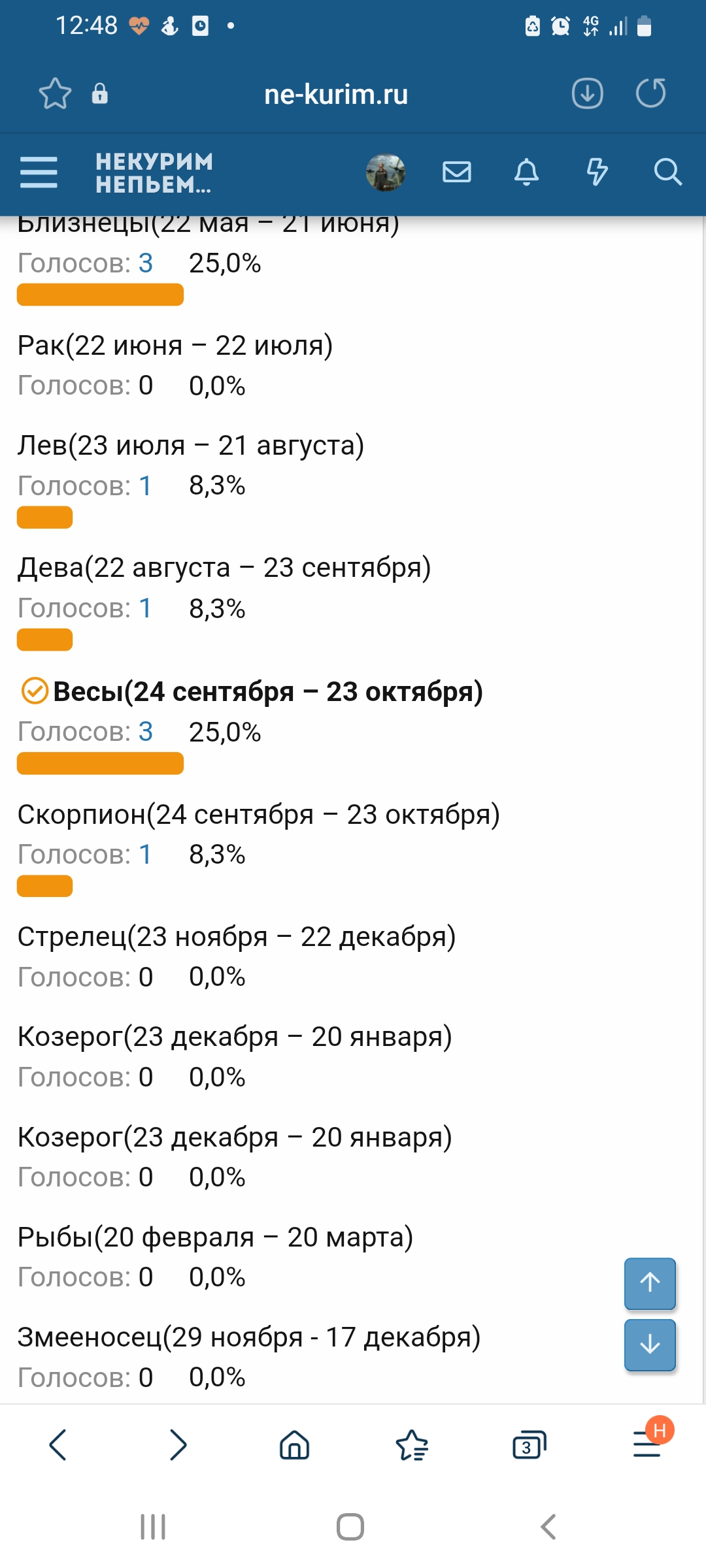Reload the page in the browser
This screenshot has width=706, height=1568.
coord(650,93)
